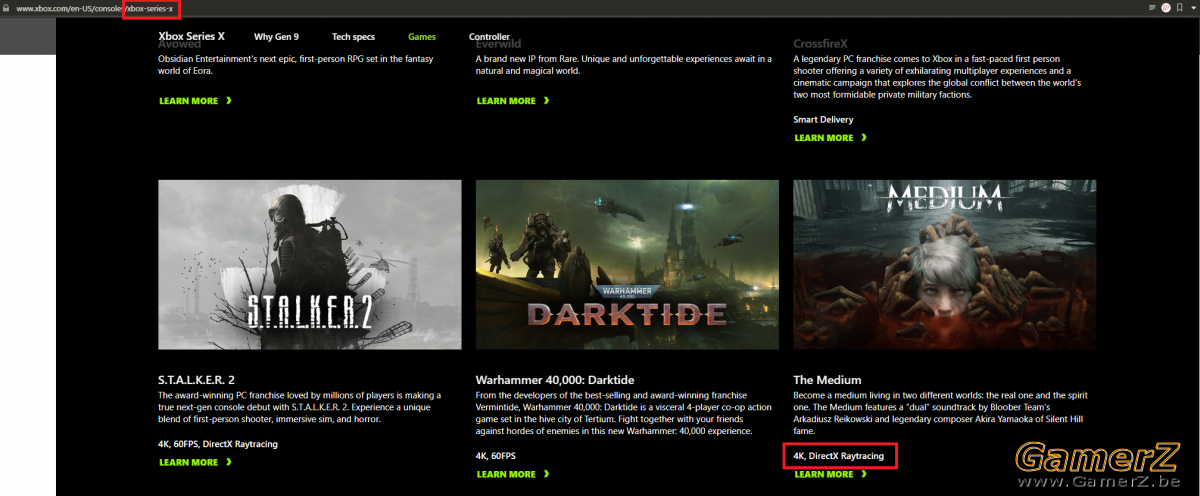Viewport: 1200px width, 496px height.
Task: Click '4K, 60FPS, DirectX Raytracing' under S.T.A.L.K.E.R. 2
Action: [x=218, y=443]
